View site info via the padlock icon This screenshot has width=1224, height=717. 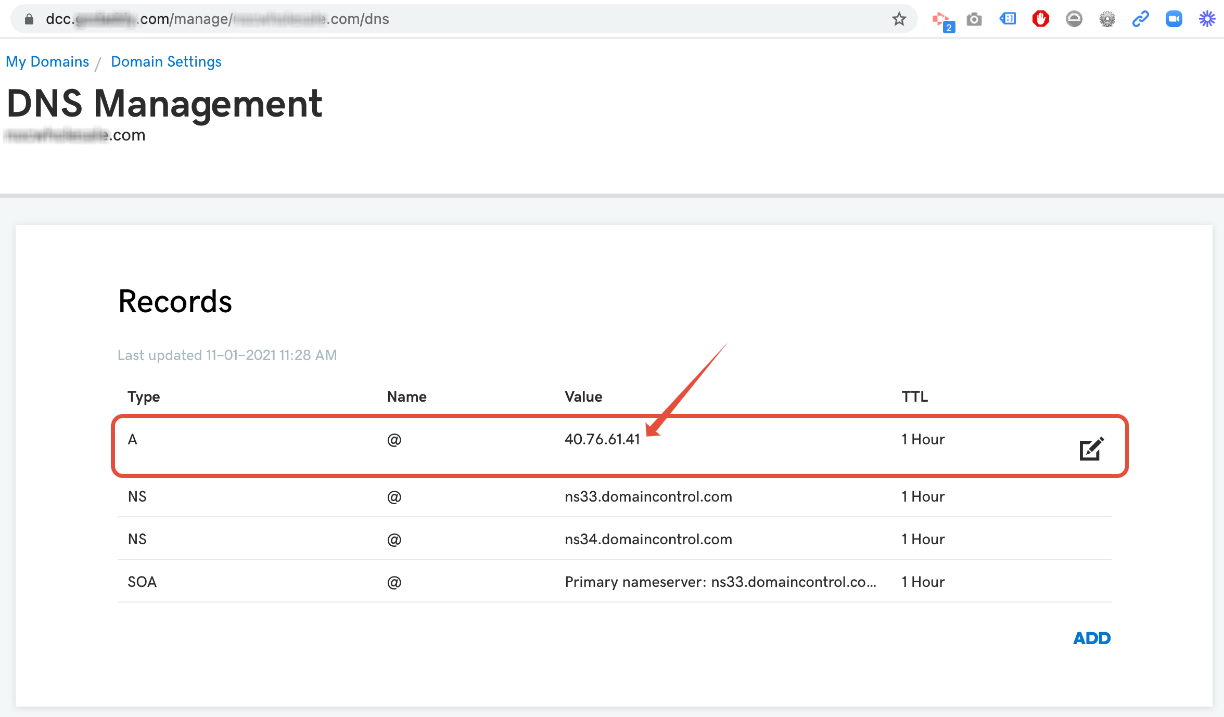click(29, 19)
